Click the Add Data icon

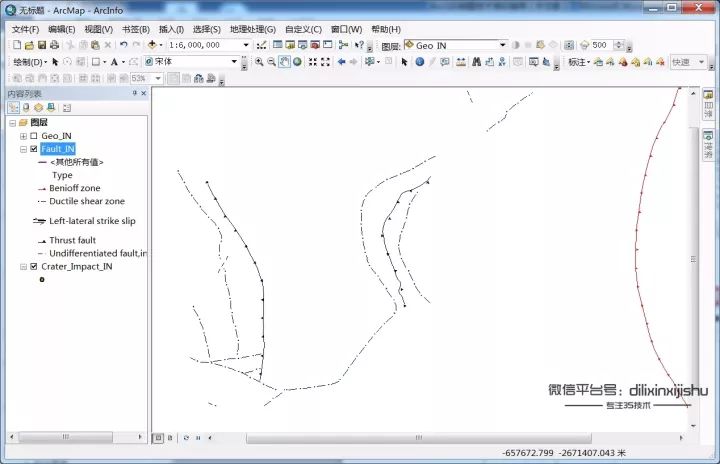point(152,45)
